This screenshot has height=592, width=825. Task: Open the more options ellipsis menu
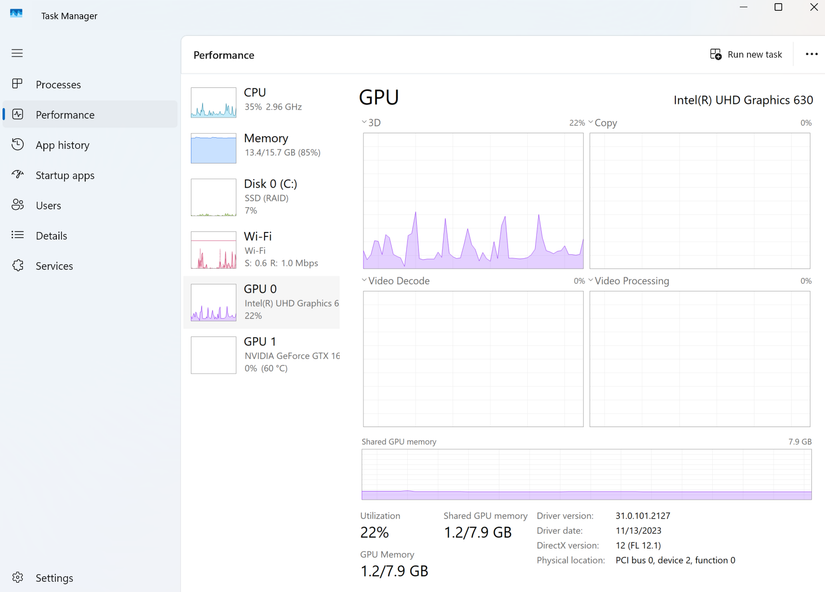coord(811,54)
